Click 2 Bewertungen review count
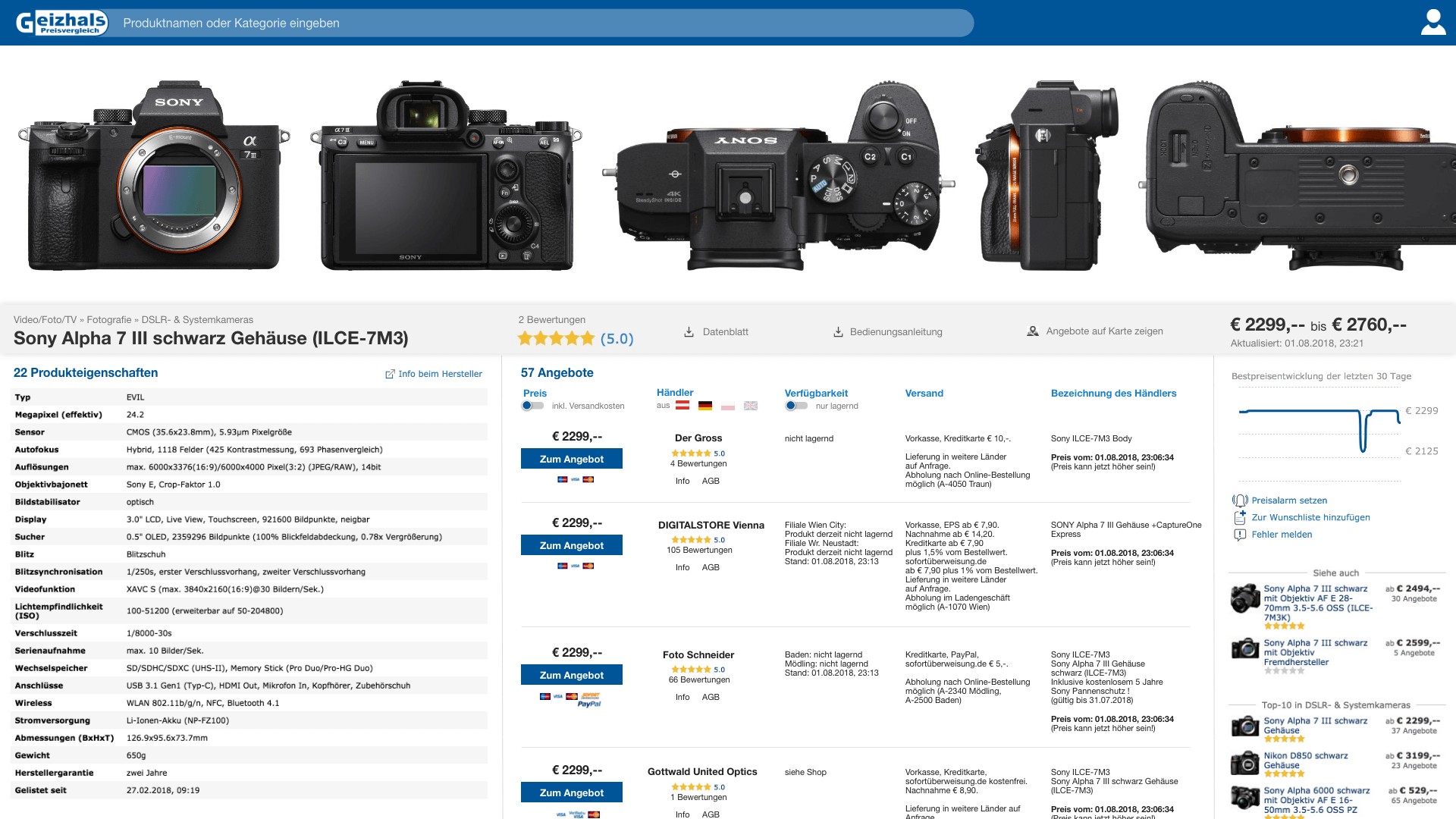 pos(552,320)
